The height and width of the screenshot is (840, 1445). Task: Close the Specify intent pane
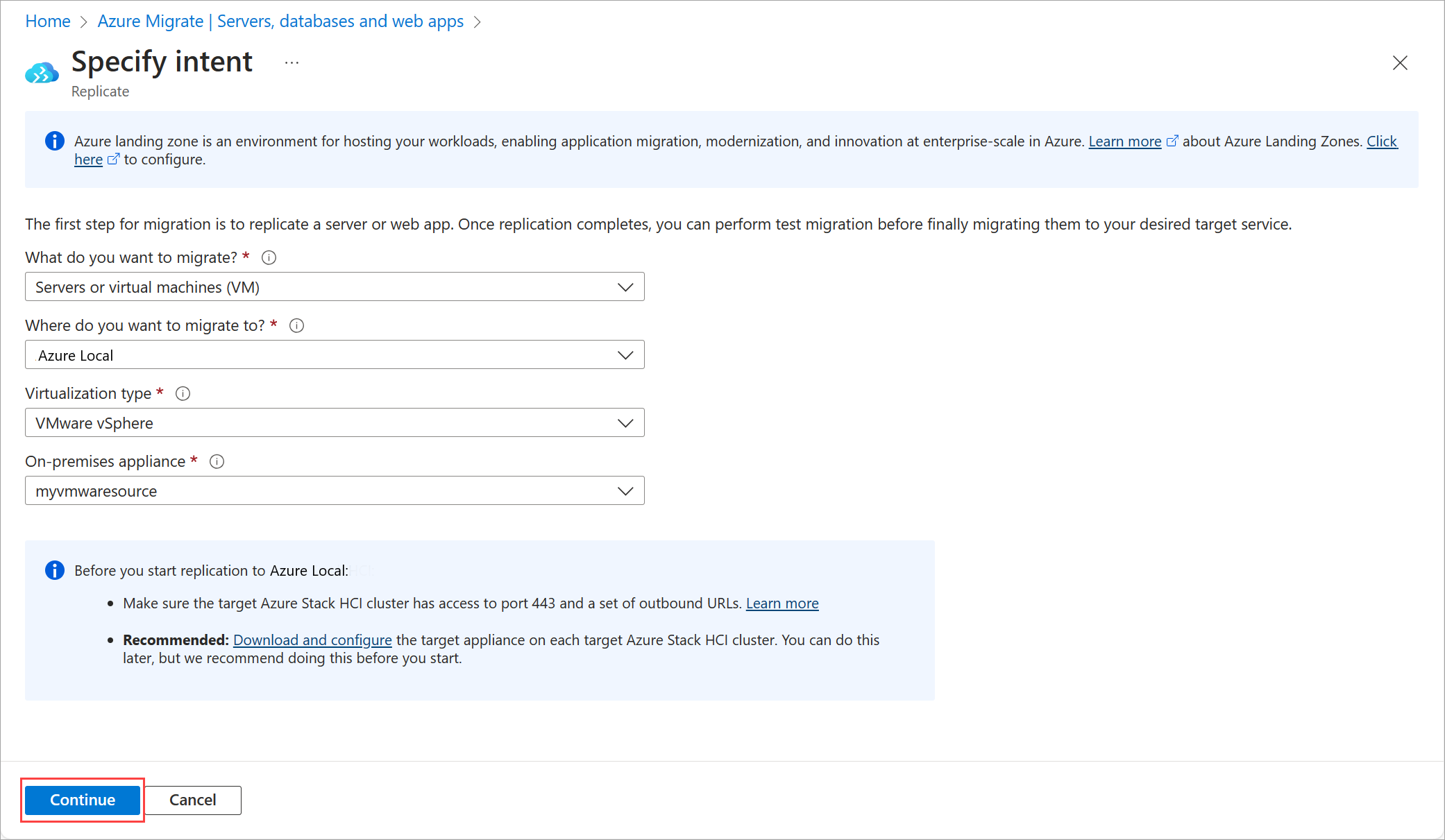click(1400, 63)
